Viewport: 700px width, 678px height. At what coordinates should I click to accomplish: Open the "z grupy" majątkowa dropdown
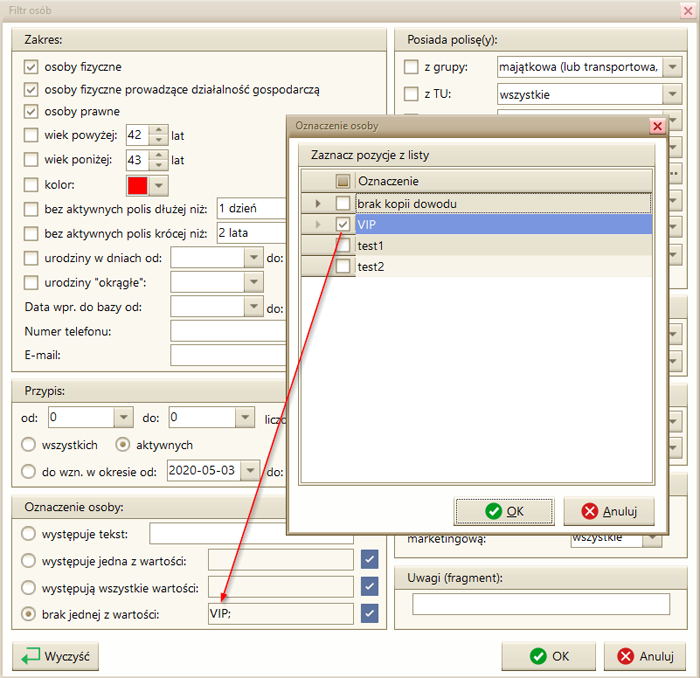(673, 67)
